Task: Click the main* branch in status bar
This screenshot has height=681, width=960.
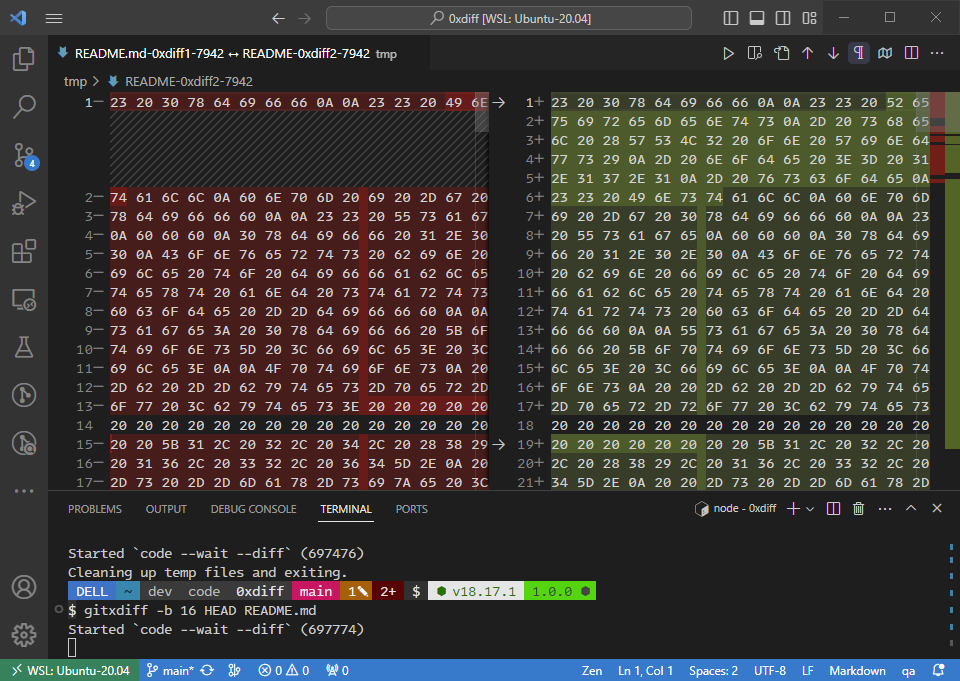Action: [x=170, y=671]
